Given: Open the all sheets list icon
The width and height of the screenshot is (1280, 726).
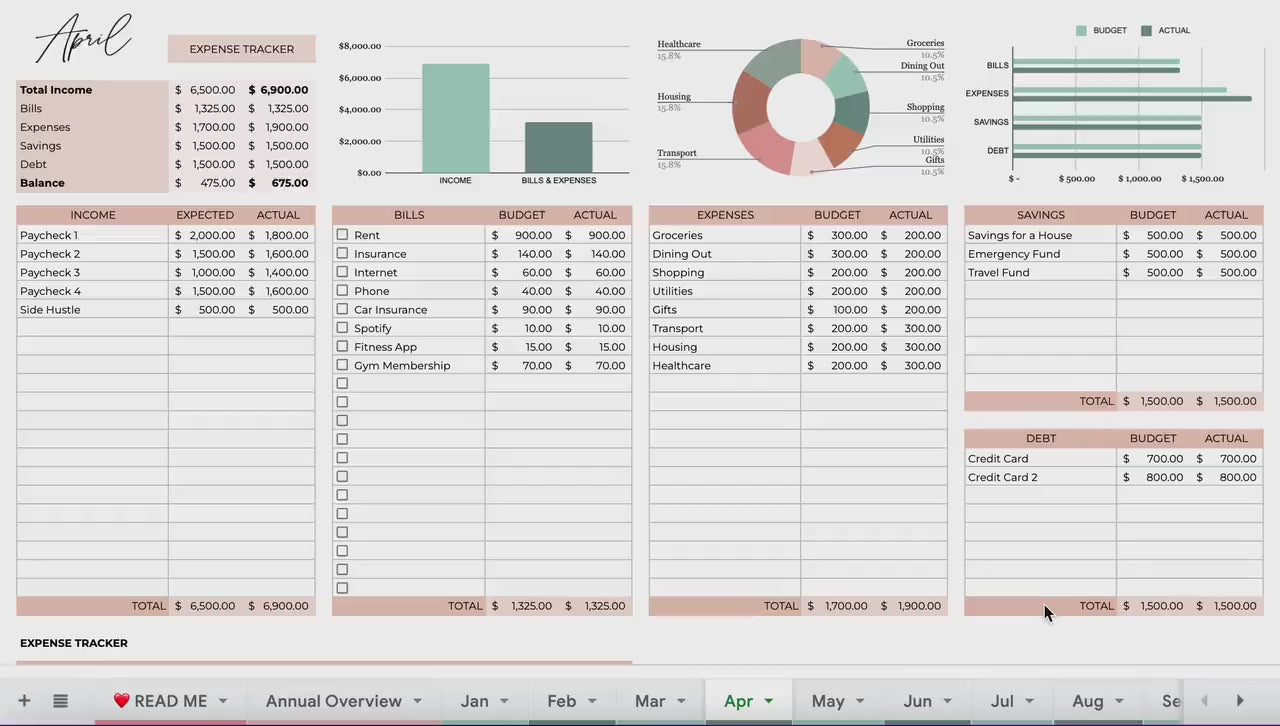Looking at the screenshot, I should (60, 701).
